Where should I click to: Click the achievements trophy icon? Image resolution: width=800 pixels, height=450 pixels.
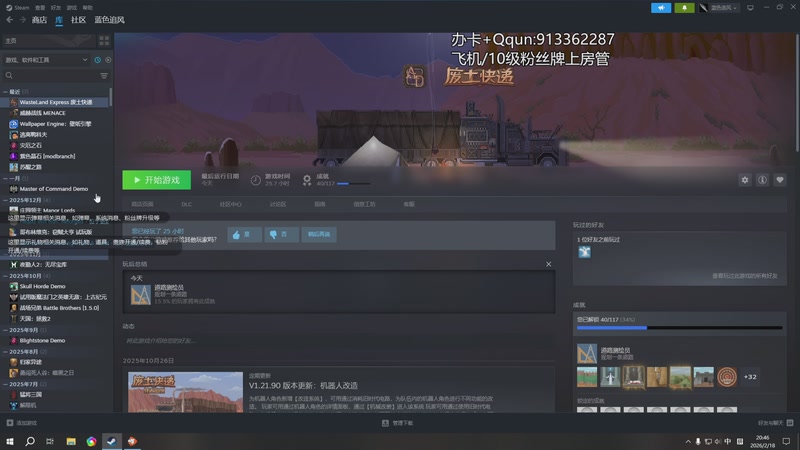point(307,180)
